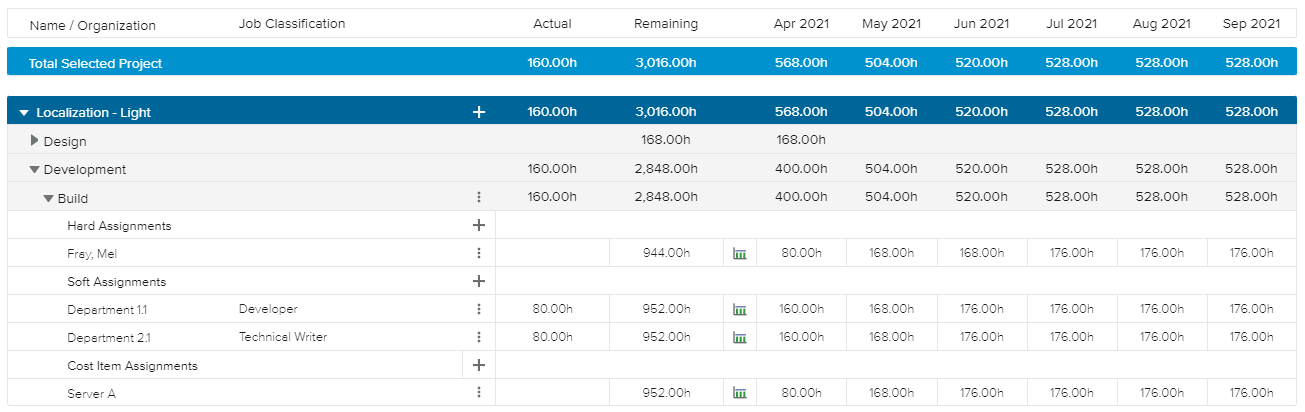
Task: Edit Apr 2021 hours for Fray, Mel
Action: pyautogui.click(x=801, y=254)
